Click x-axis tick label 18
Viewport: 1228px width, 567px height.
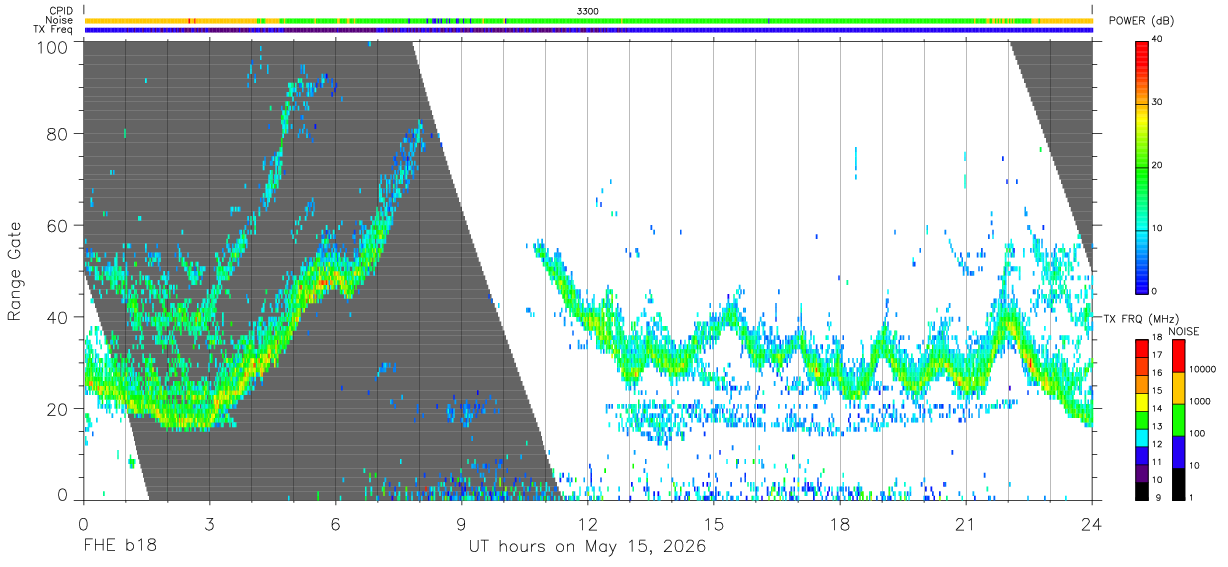[840, 524]
